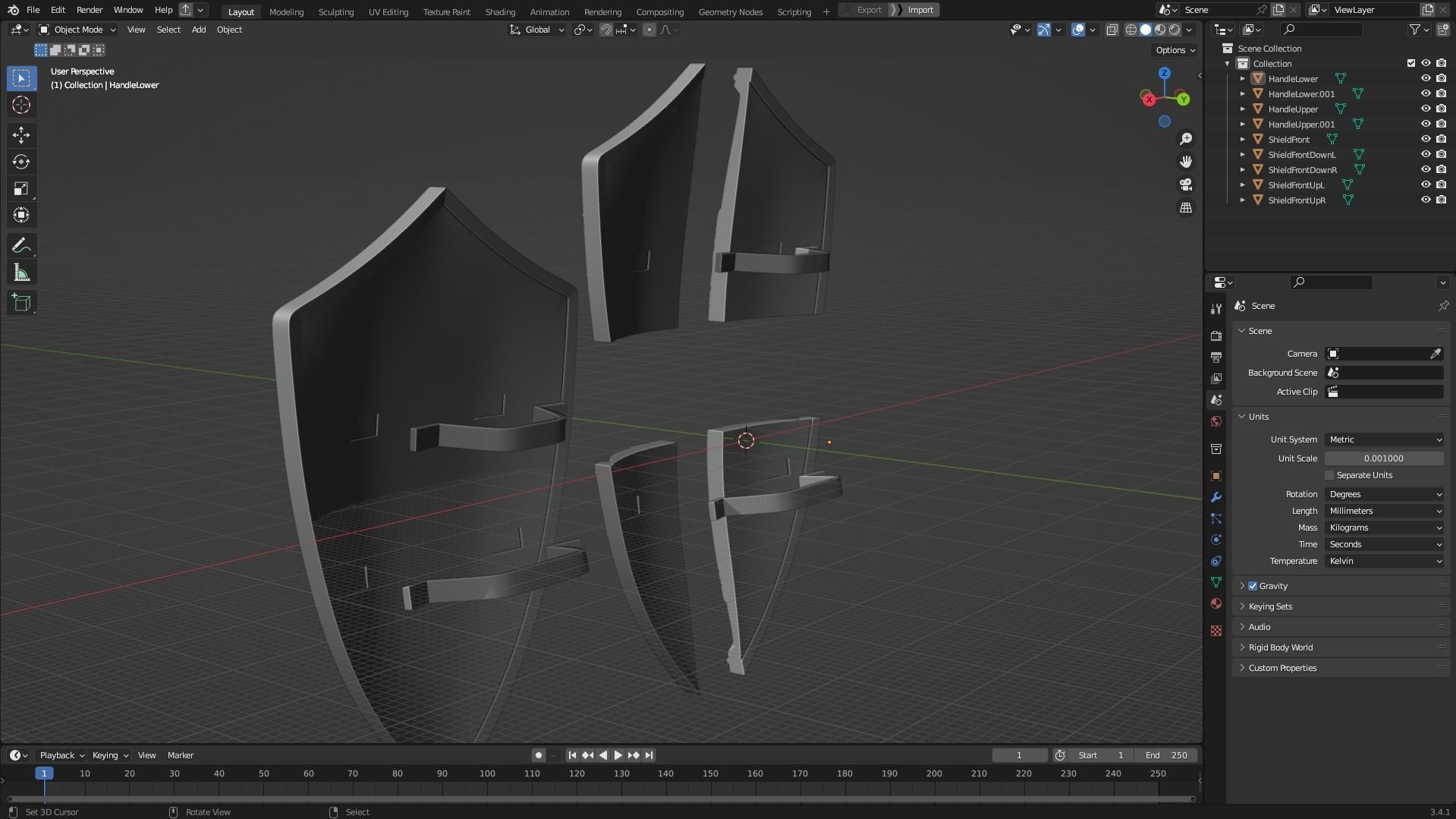Switch to the Geometry Nodes workspace tab
Viewport: 1456px width, 819px height.
(x=730, y=11)
